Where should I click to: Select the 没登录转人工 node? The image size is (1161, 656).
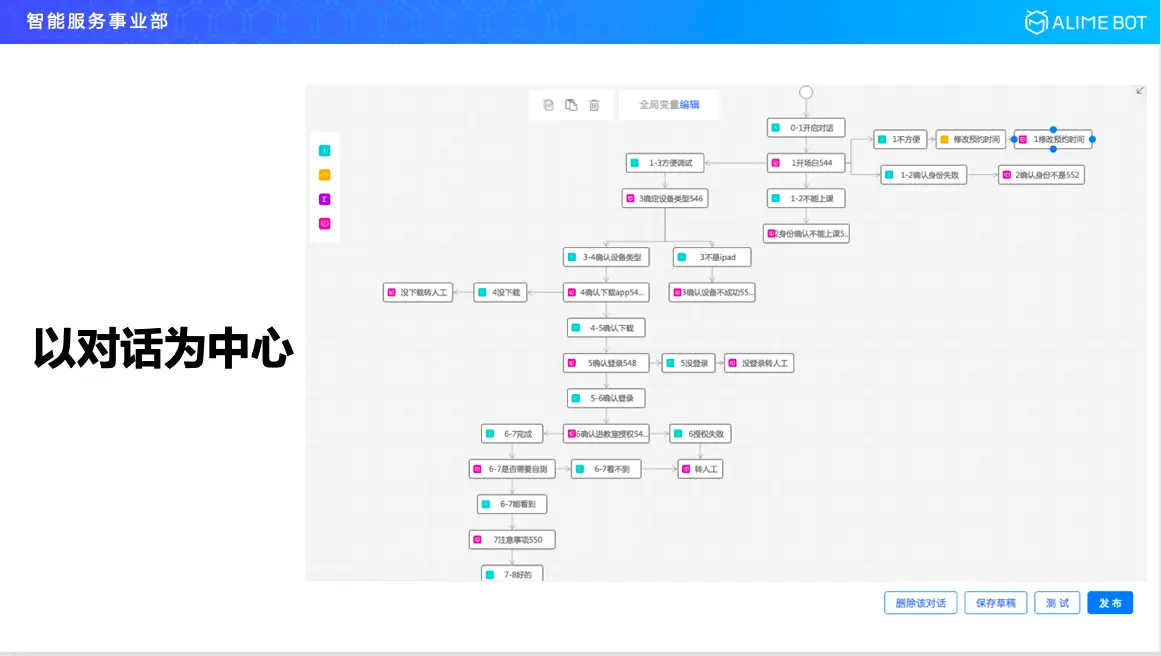coord(759,363)
